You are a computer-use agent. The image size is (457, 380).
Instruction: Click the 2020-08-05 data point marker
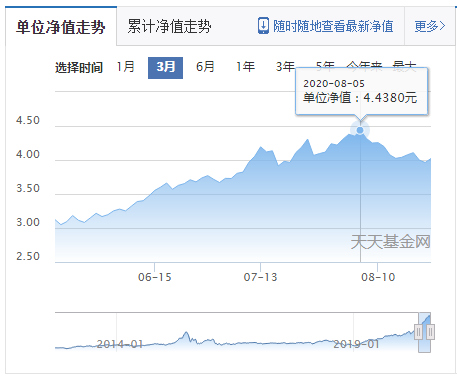pyautogui.click(x=360, y=130)
